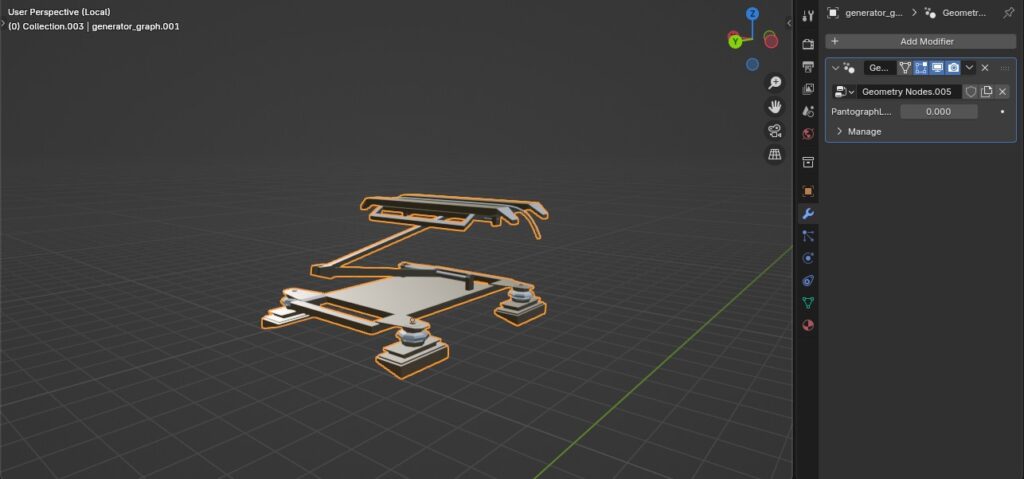Click the pan view hand icon
Image resolution: width=1024 pixels, height=479 pixels.
(x=775, y=106)
